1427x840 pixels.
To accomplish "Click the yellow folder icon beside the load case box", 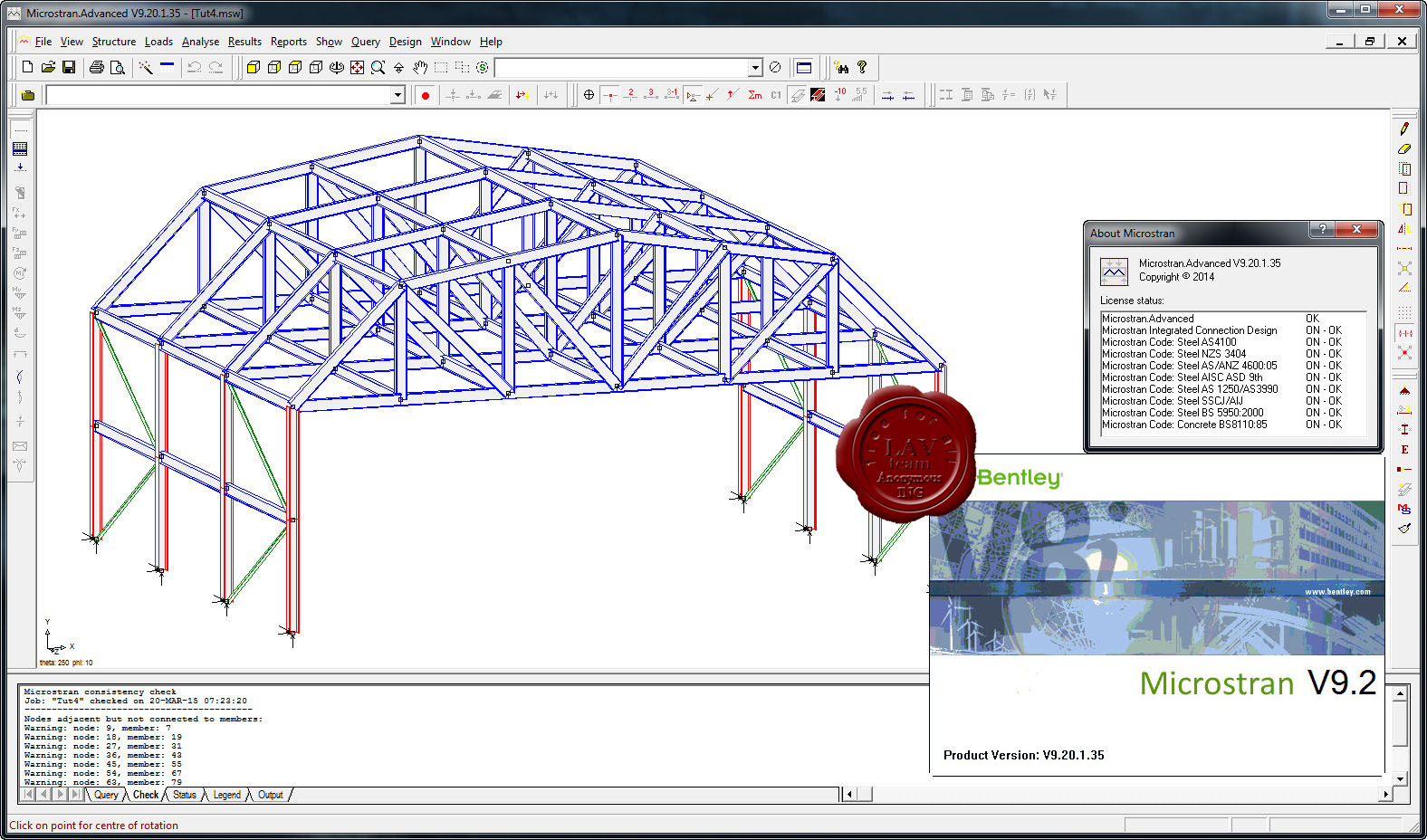I will click(x=28, y=95).
